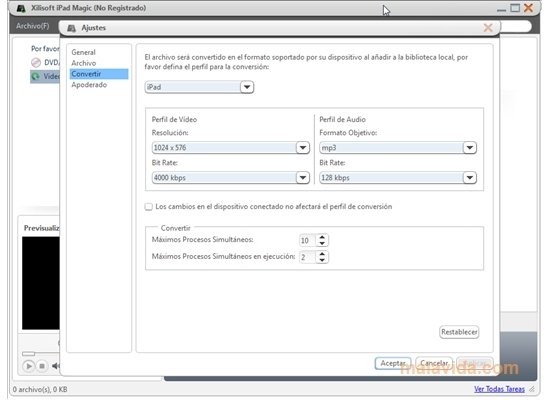Screen dimensions: 550x400
Task: Click the 'Perfil de Audio' heading
Action: (x=342, y=120)
